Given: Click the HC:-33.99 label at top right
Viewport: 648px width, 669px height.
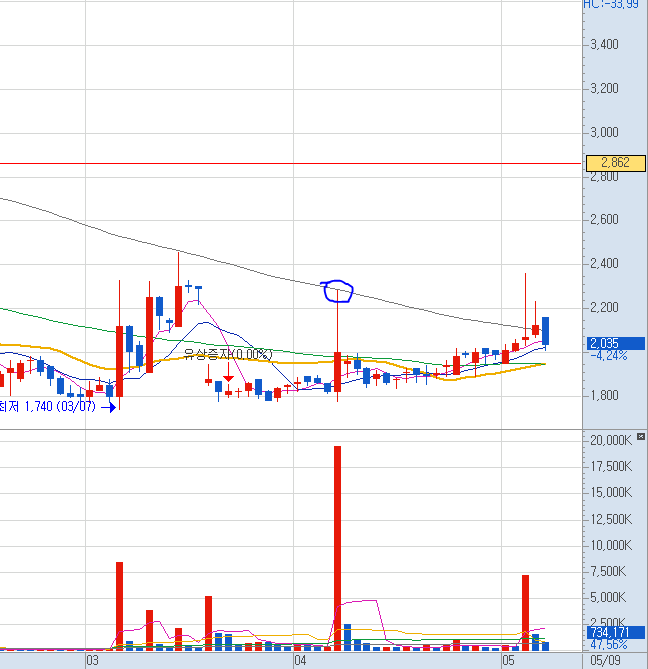Looking at the screenshot, I should point(611,4).
